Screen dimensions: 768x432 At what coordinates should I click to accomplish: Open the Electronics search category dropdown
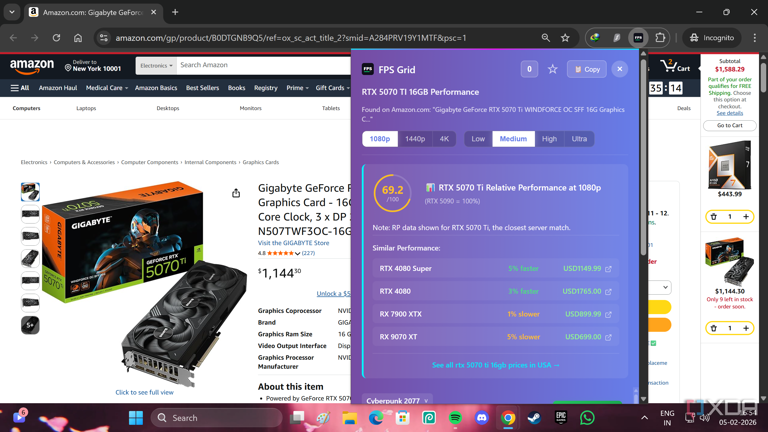(156, 65)
